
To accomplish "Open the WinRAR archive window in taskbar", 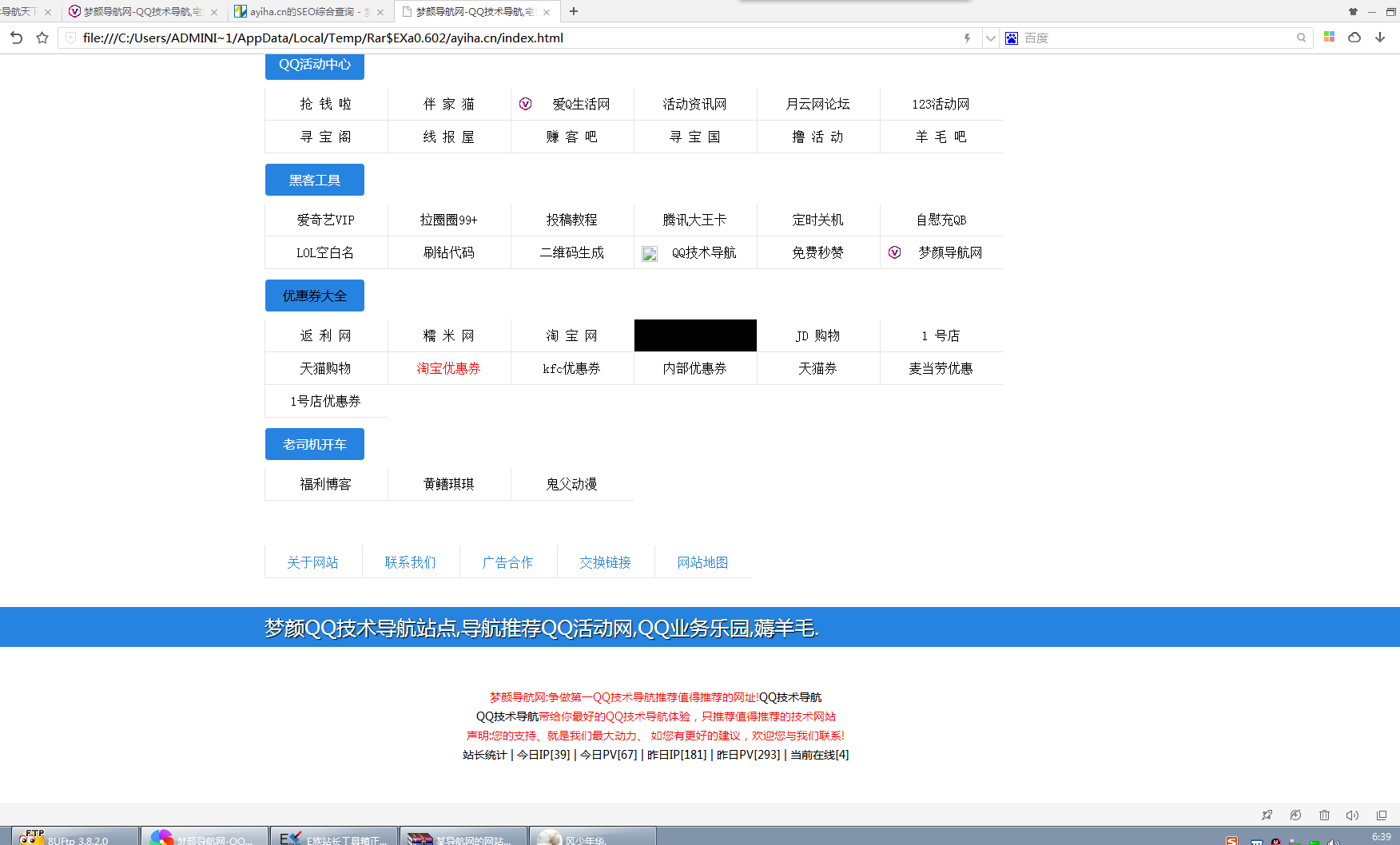I will tap(463, 836).
